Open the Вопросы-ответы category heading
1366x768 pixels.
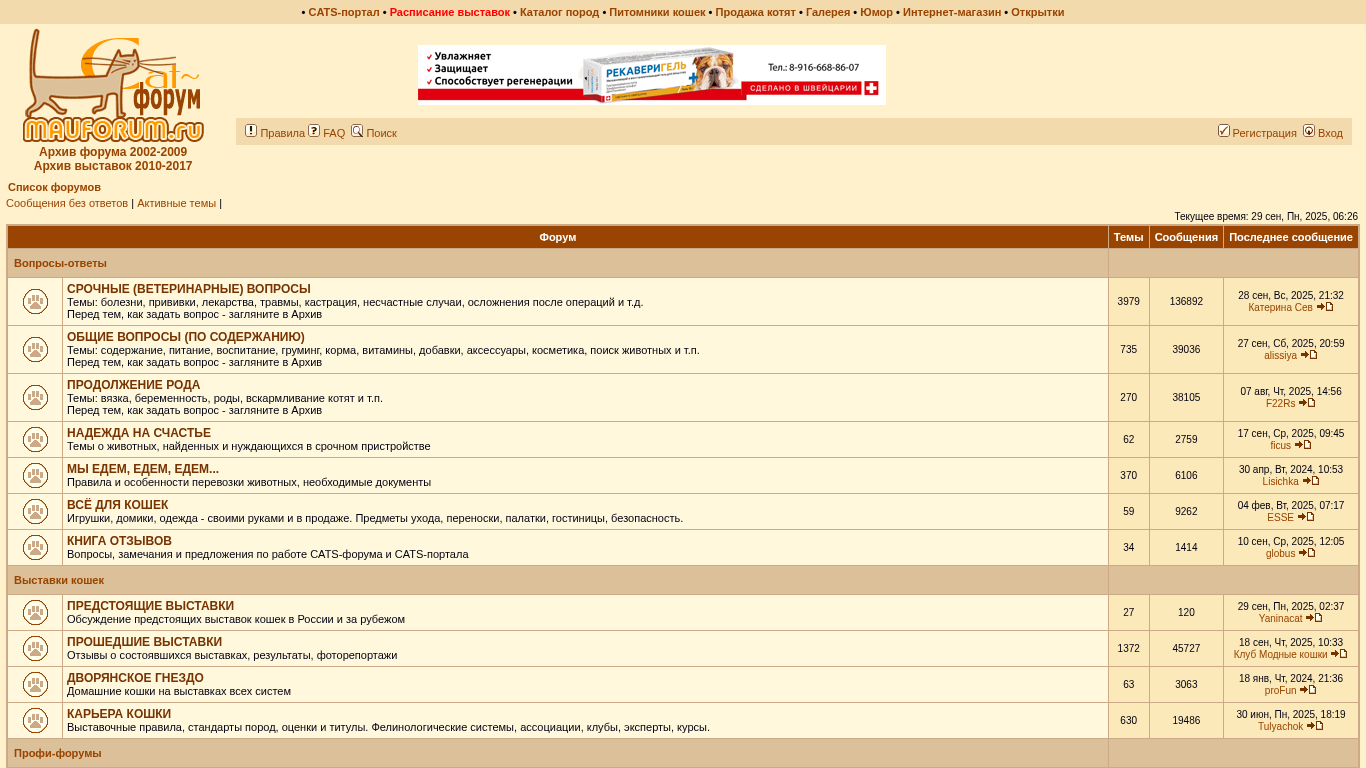coord(60,263)
